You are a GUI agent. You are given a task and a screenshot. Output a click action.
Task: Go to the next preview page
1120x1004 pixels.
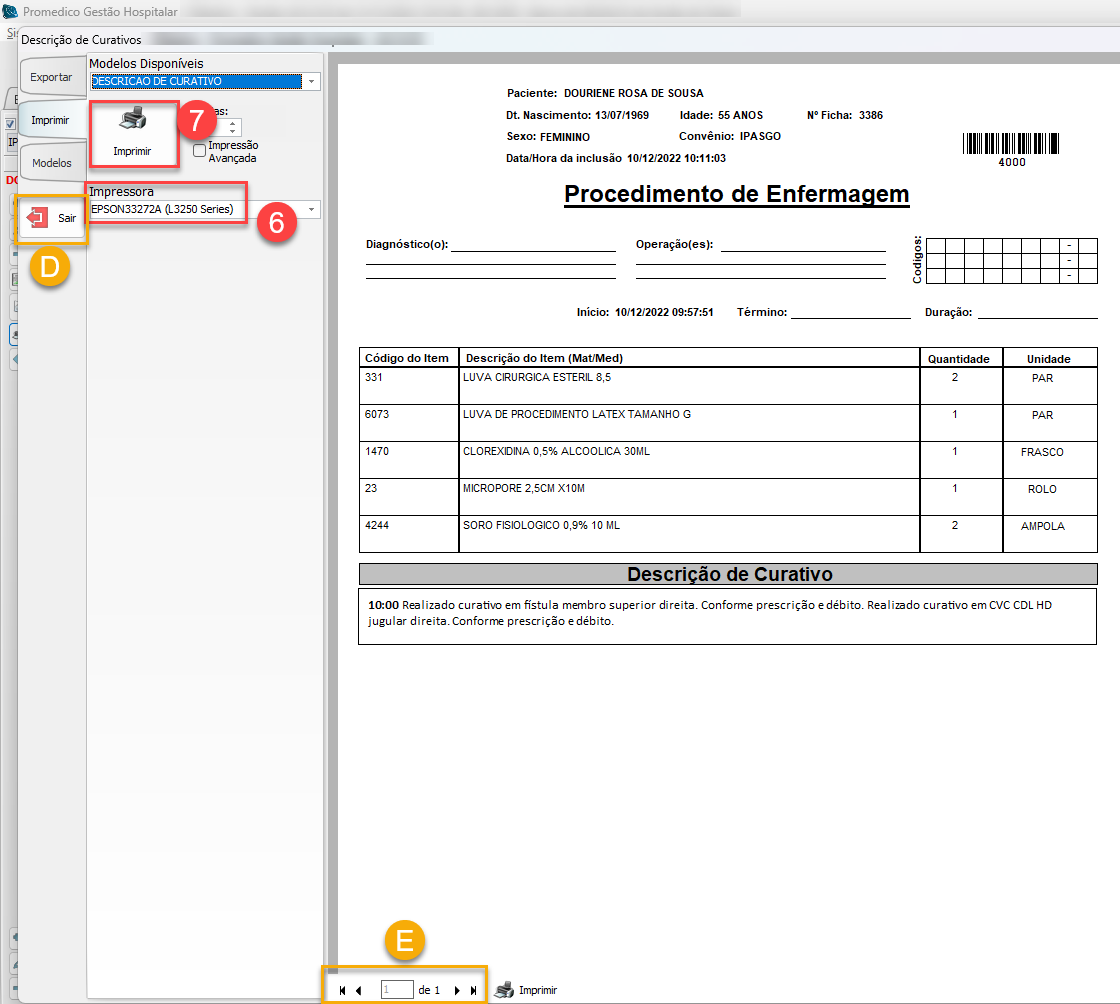(x=457, y=990)
